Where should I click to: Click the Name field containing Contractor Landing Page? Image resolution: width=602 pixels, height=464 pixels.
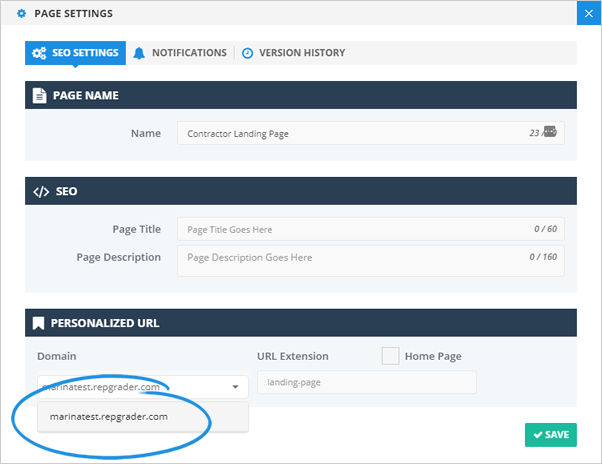coord(350,133)
